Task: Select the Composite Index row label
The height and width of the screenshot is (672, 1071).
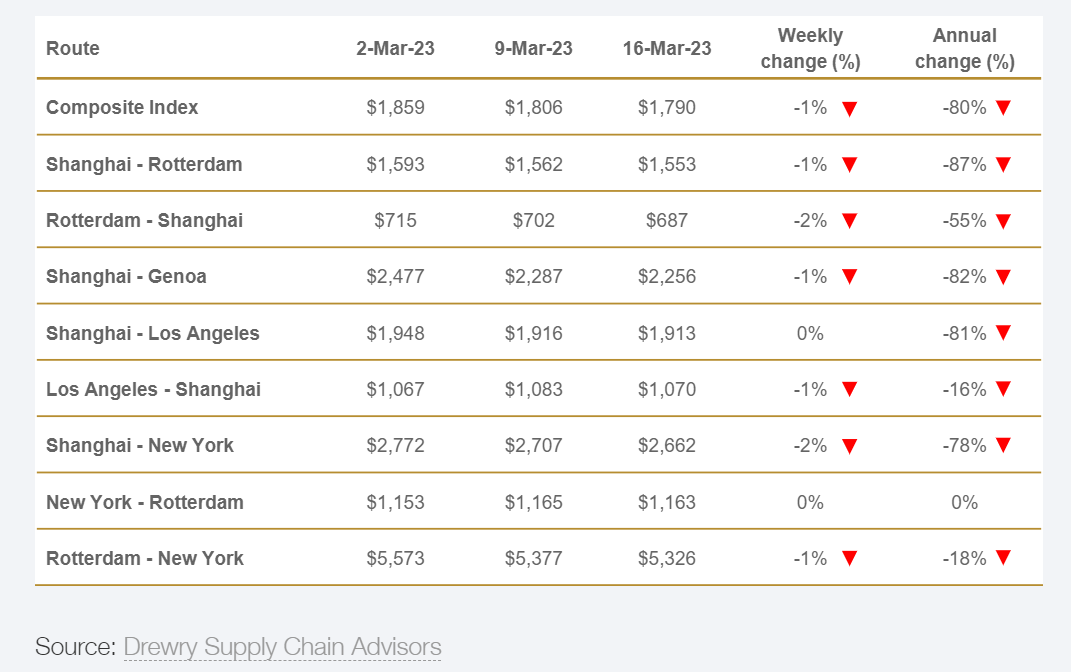Action: point(122,108)
